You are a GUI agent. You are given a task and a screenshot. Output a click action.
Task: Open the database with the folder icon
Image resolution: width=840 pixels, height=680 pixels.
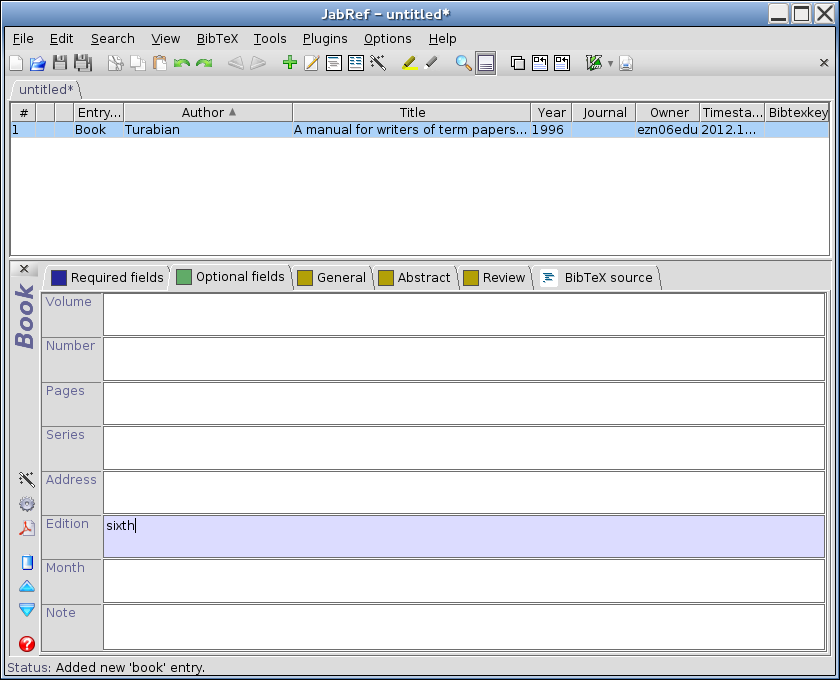pyautogui.click(x=38, y=63)
